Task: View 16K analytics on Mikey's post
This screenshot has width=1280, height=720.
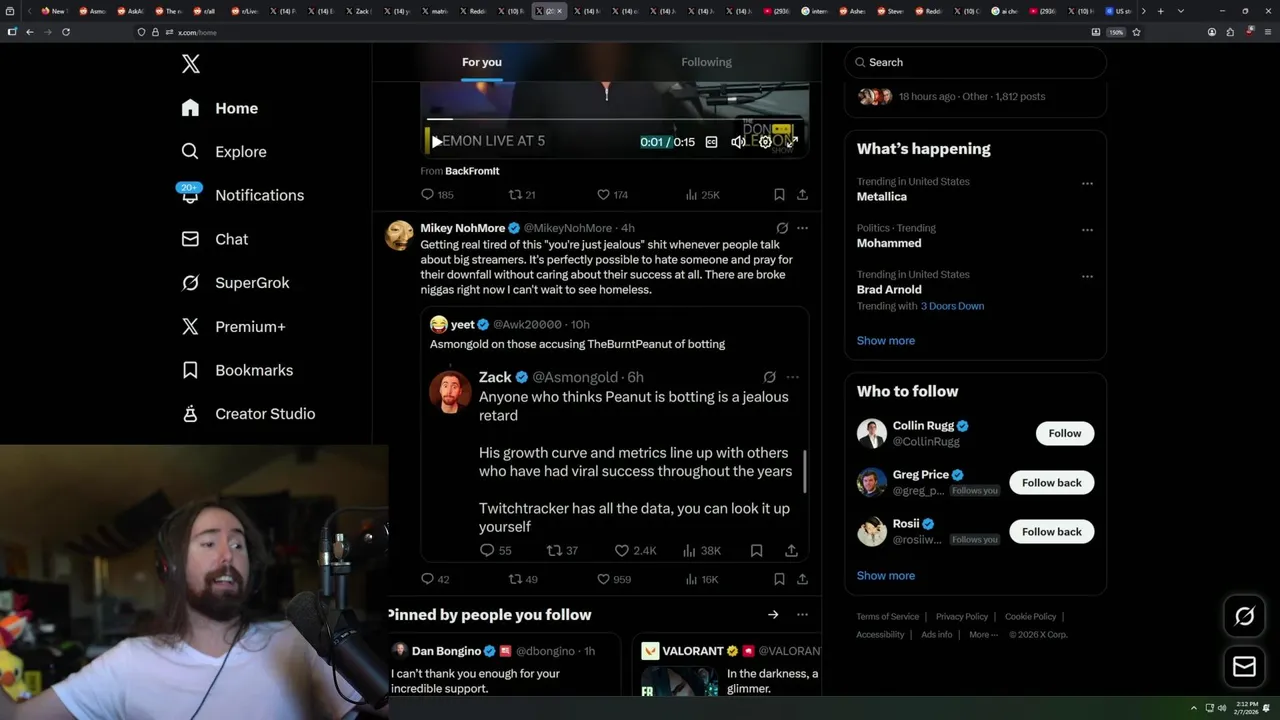Action: 701,579
